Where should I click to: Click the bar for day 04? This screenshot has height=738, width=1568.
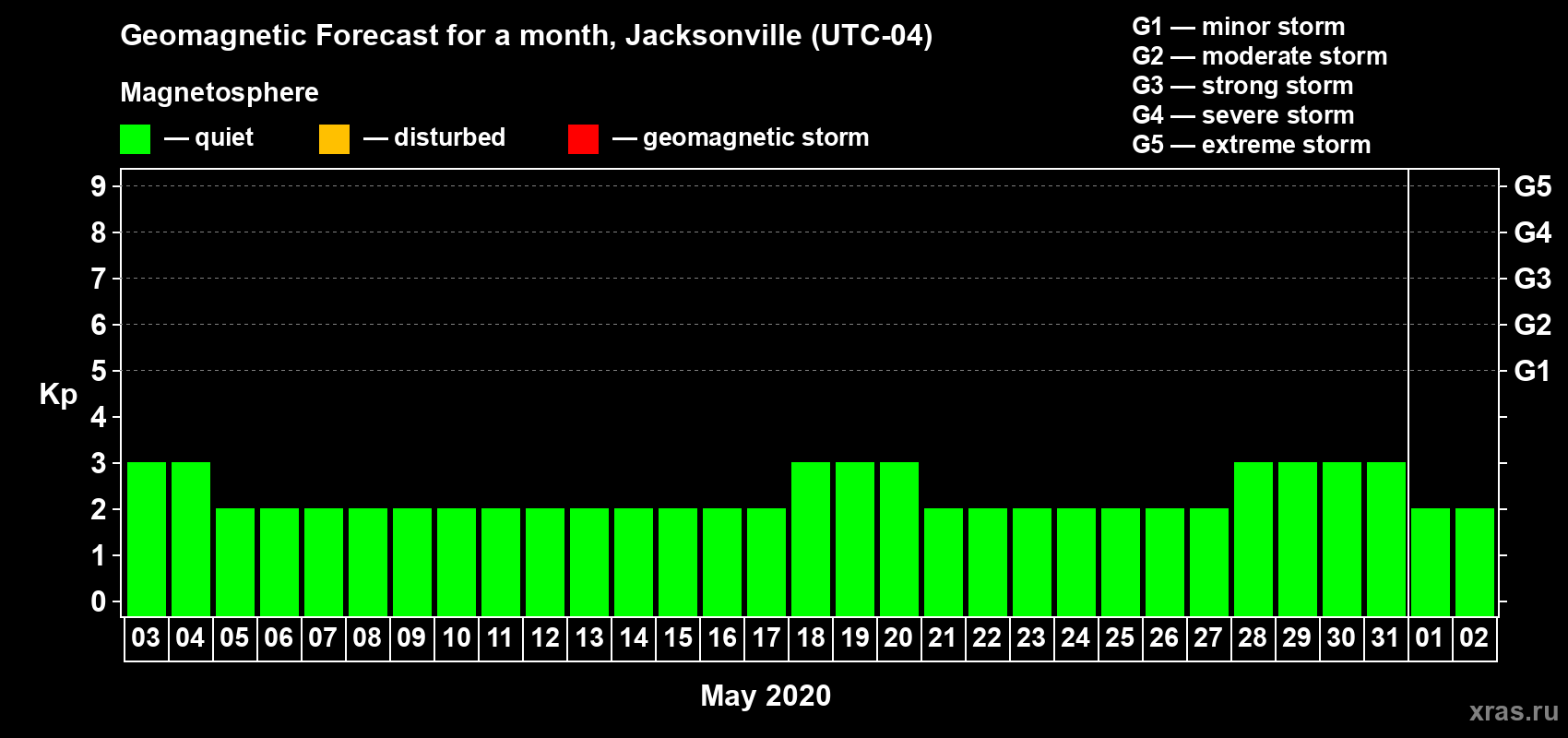(191, 539)
